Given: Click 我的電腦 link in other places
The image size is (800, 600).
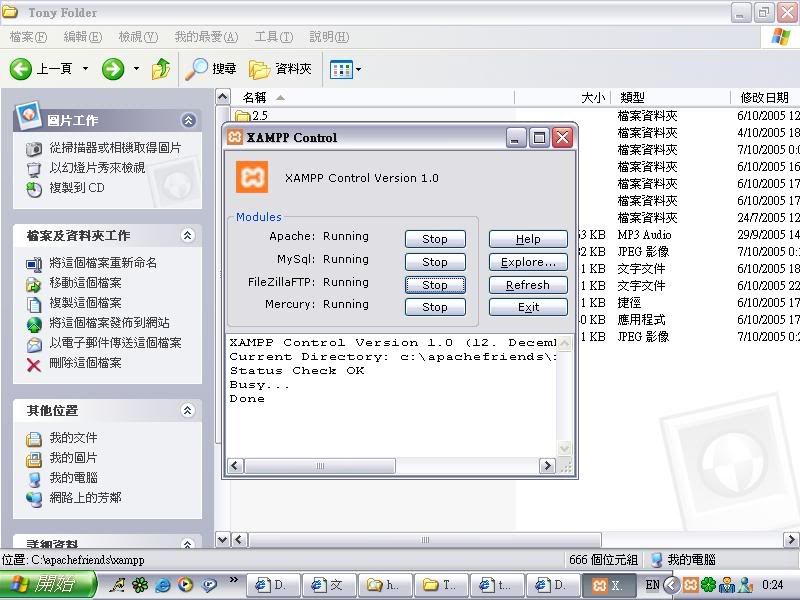Looking at the screenshot, I should coord(74,478).
